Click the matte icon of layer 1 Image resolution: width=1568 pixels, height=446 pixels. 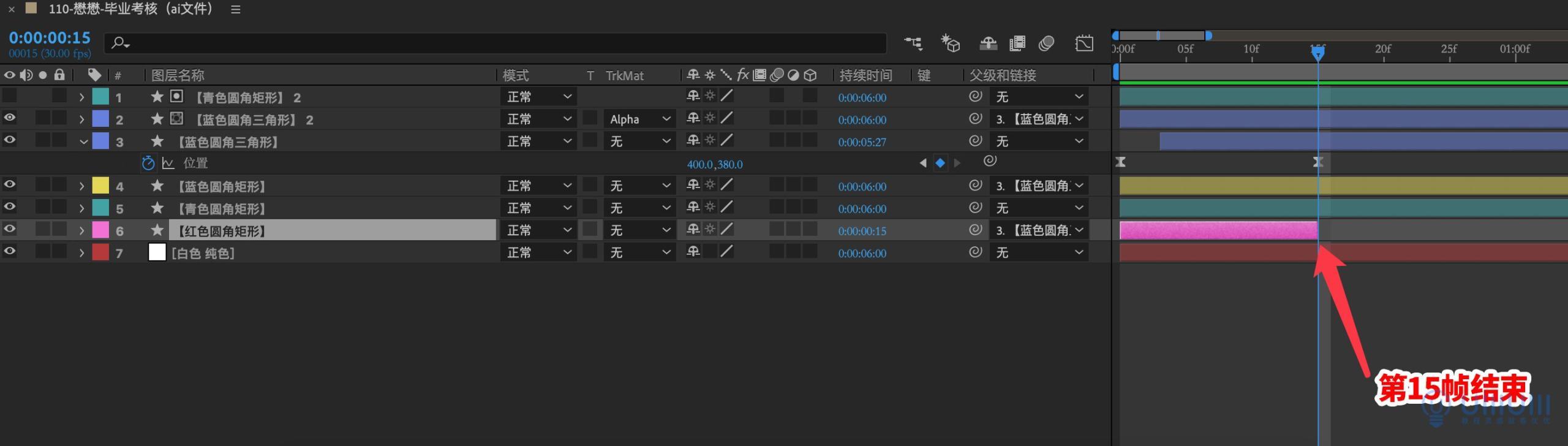176,96
